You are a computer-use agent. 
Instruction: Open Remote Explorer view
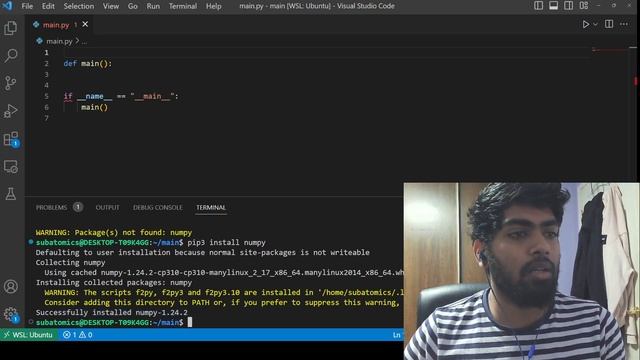tap(11, 167)
